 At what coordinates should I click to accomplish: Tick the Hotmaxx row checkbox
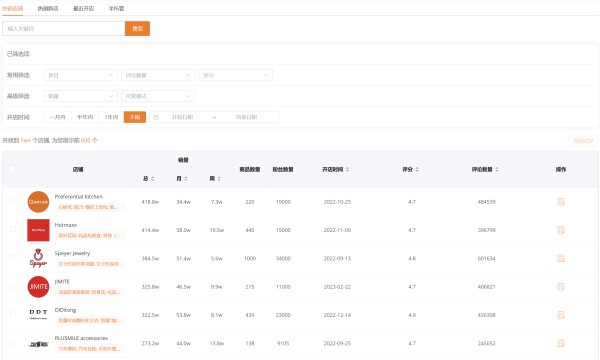(x=13, y=229)
